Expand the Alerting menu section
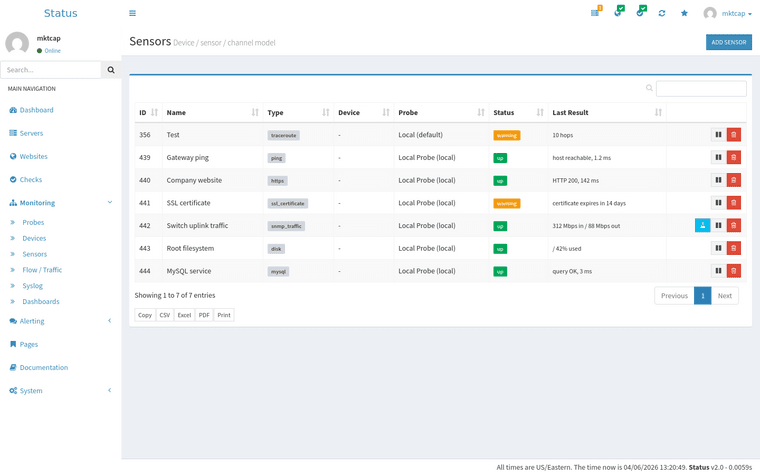Screen dimensions: 760x475 61,321
